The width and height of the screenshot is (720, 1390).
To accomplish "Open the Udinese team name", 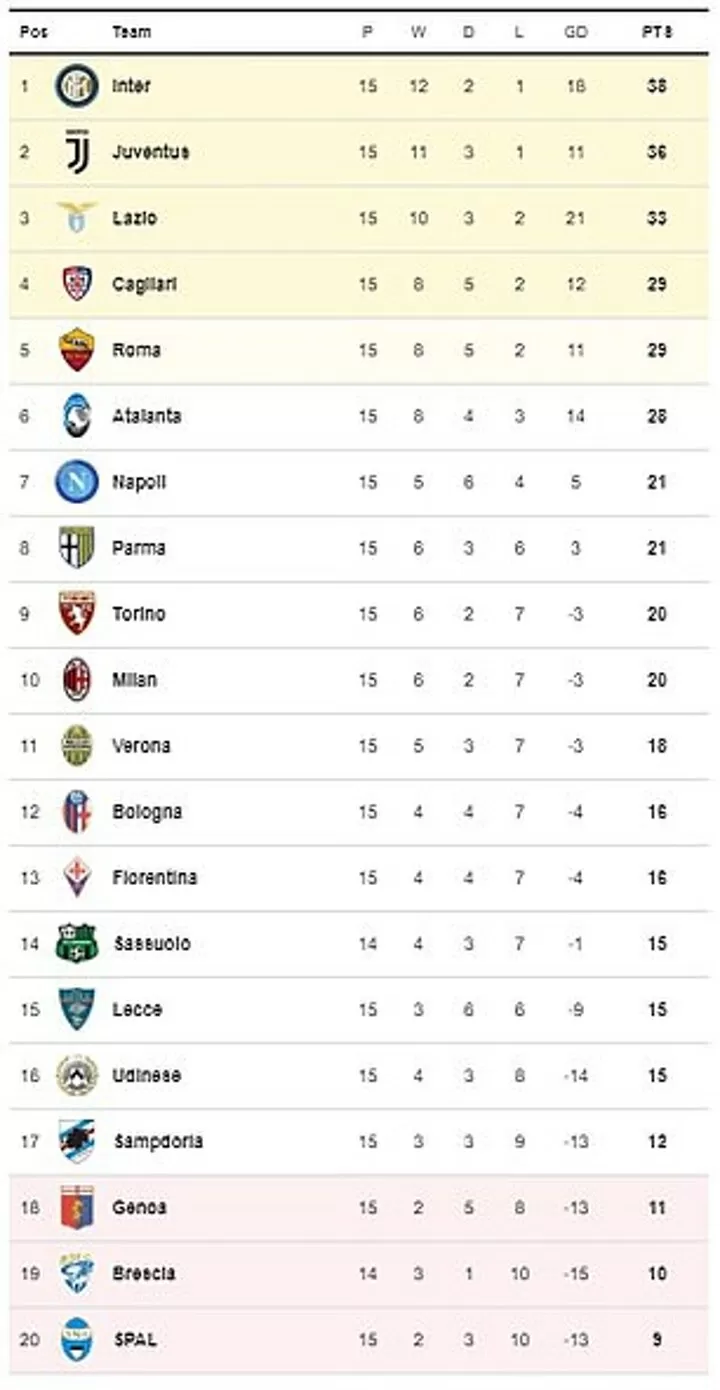I will (x=147, y=1076).
